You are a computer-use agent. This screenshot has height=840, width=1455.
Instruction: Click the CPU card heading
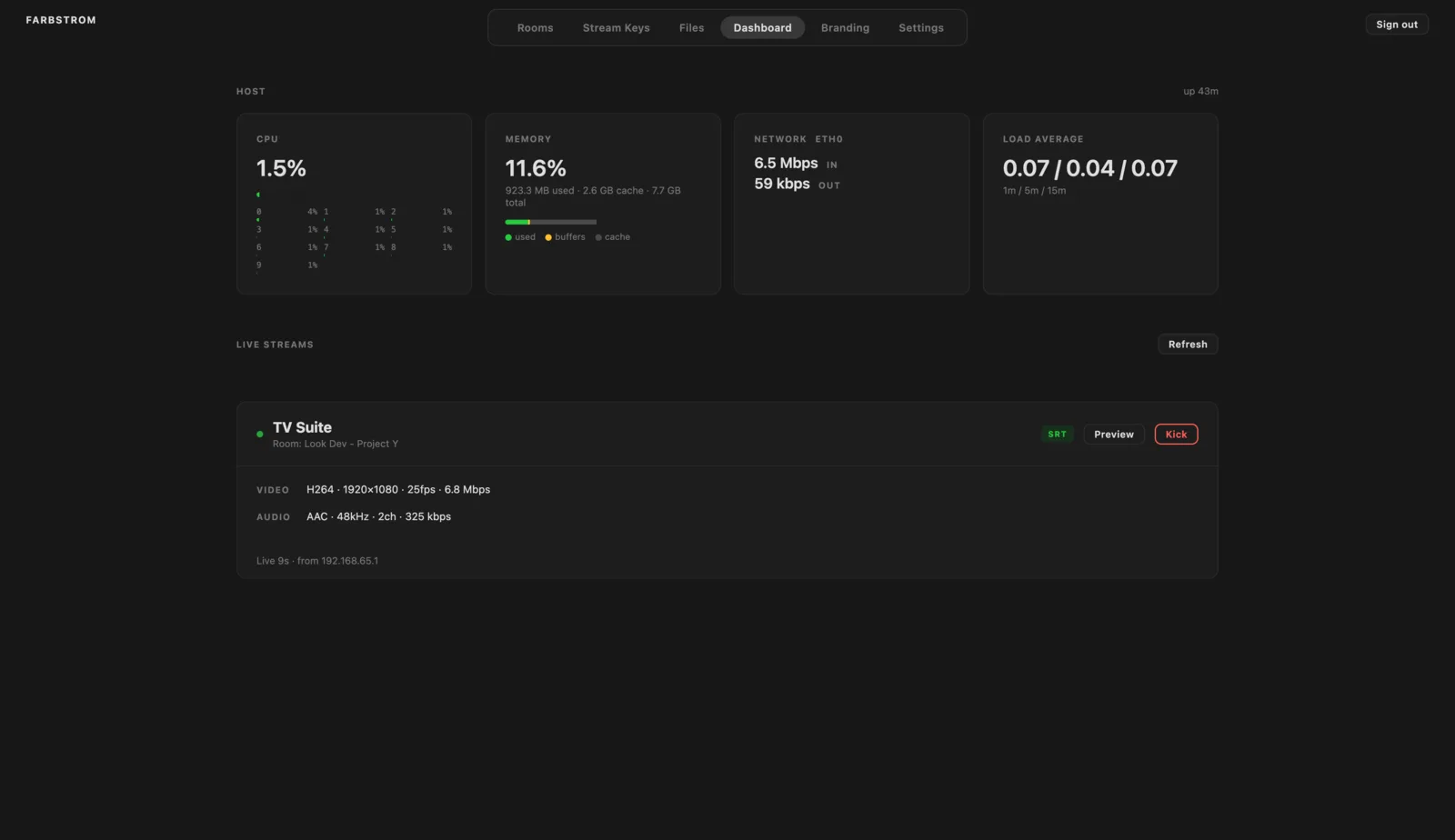point(266,139)
